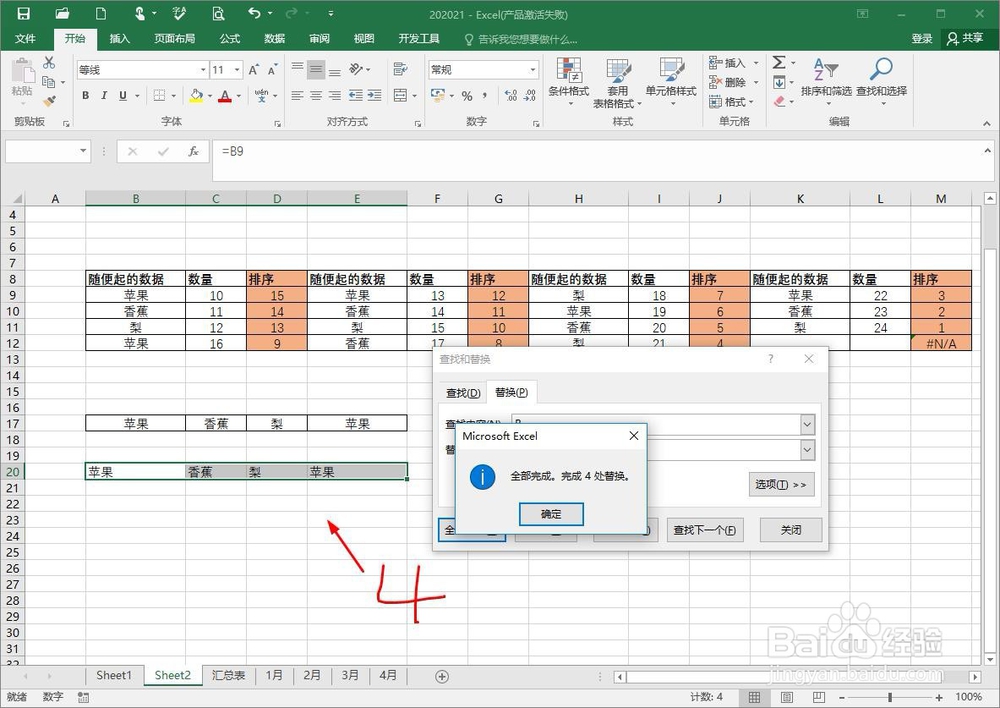1000x708 pixels.
Task: Click the 共享 Share button
Action: 965,38
